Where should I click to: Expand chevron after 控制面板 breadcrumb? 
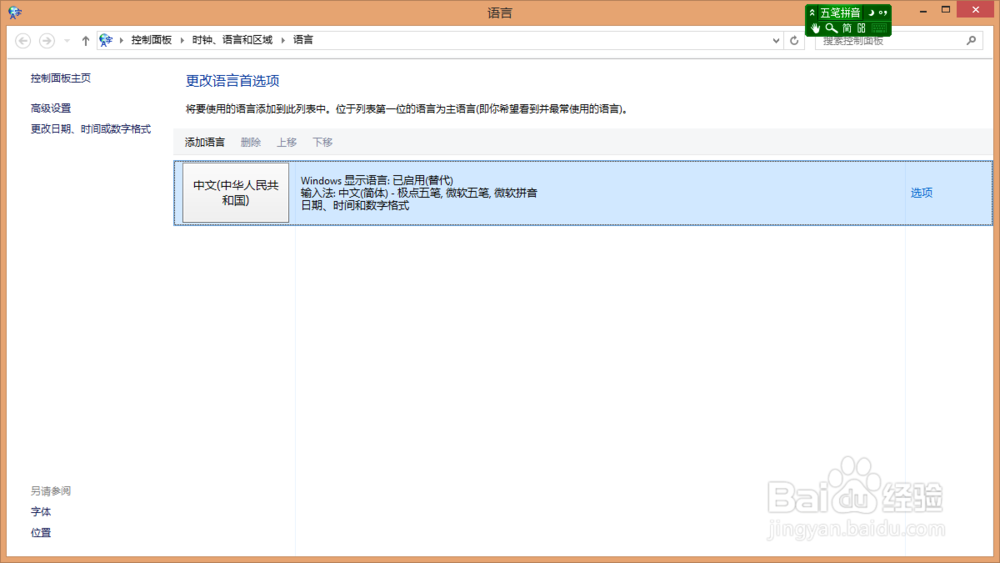click(x=182, y=40)
